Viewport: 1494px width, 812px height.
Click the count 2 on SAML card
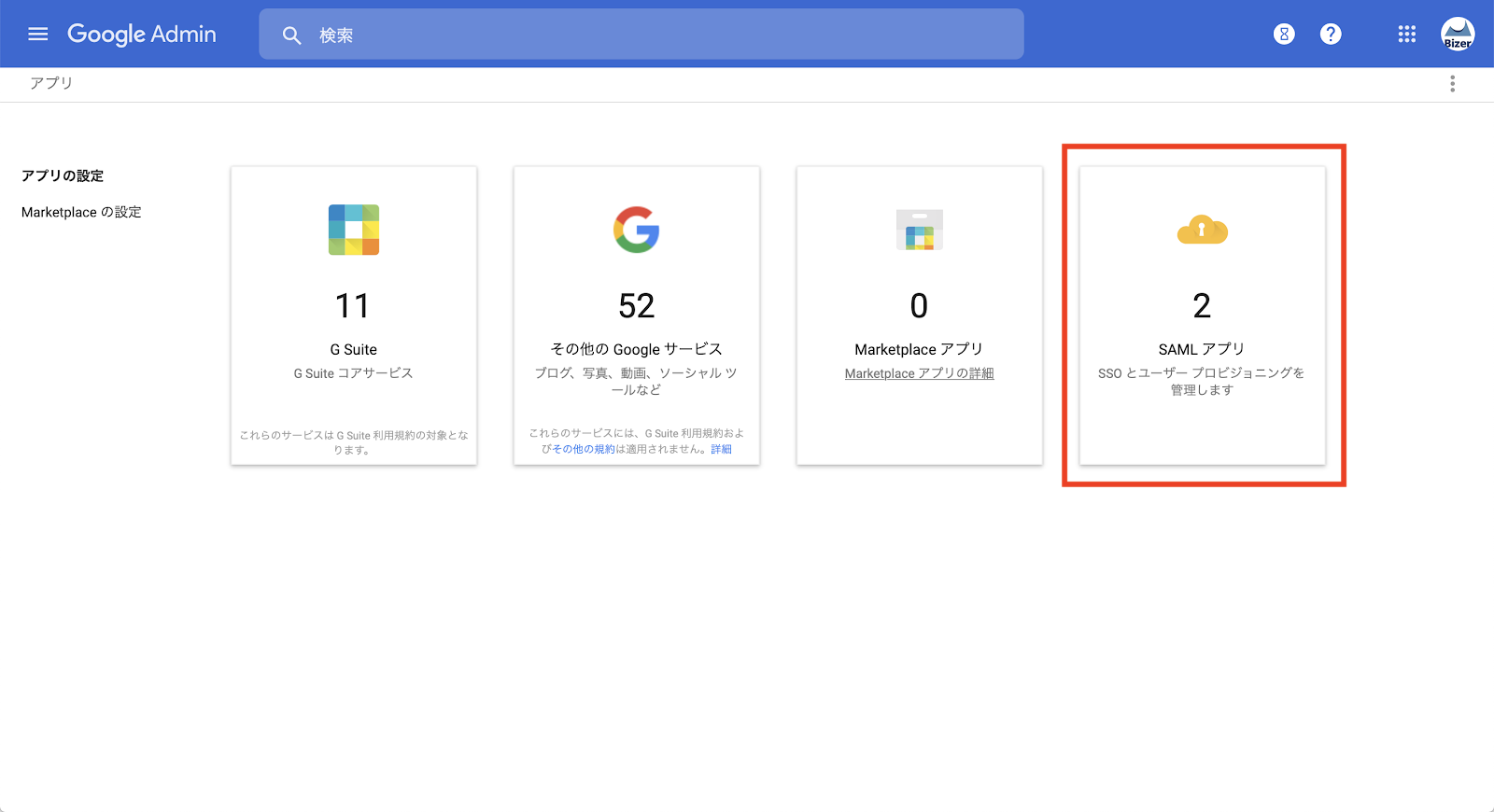coord(1203,306)
